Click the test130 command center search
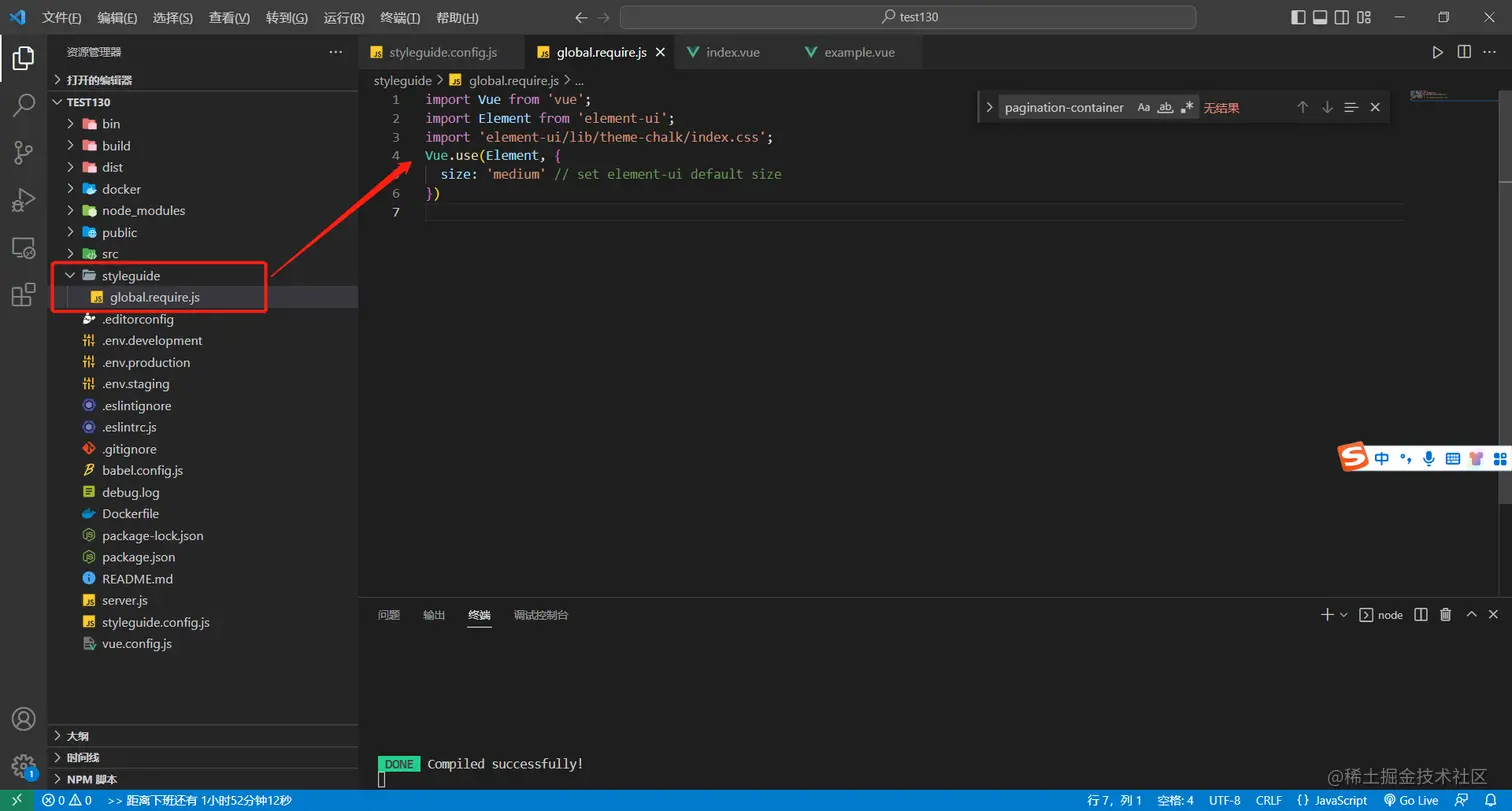 [908, 17]
